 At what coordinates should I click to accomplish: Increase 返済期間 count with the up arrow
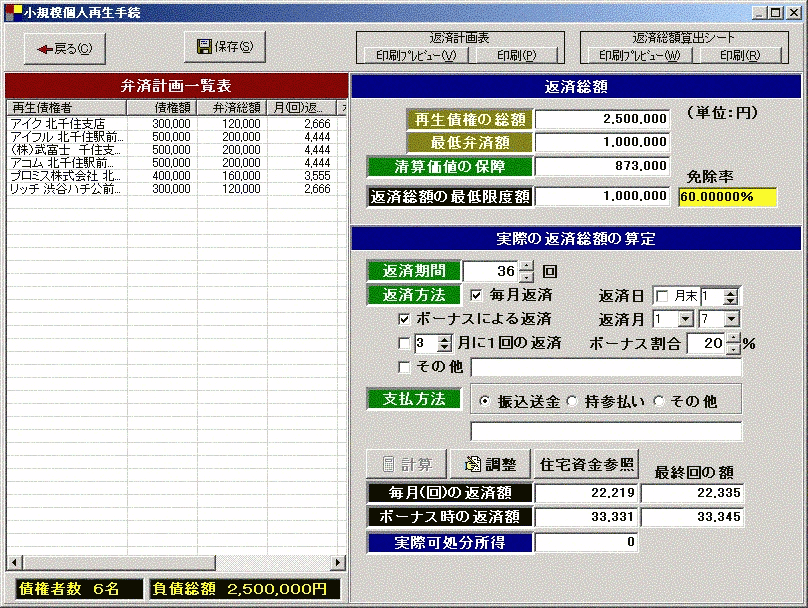[x=527, y=265]
